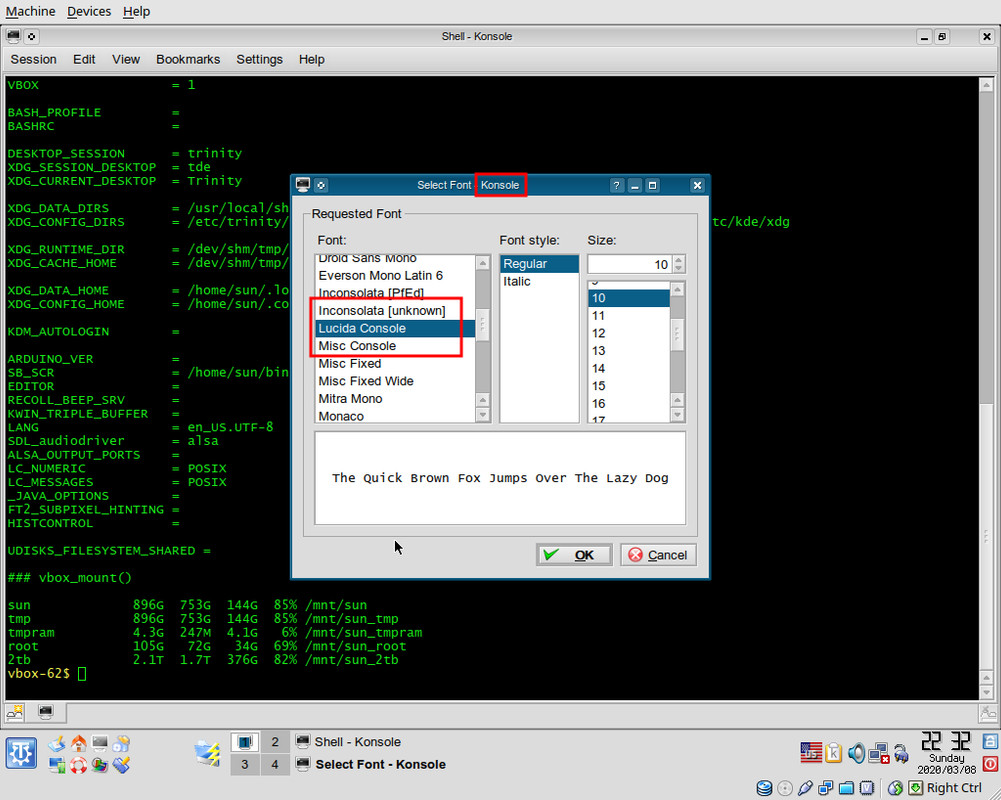The image size is (1001, 800).
Task: Open the Settings menu in Konsole
Action: pyautogui.click(x=259, y=59)
